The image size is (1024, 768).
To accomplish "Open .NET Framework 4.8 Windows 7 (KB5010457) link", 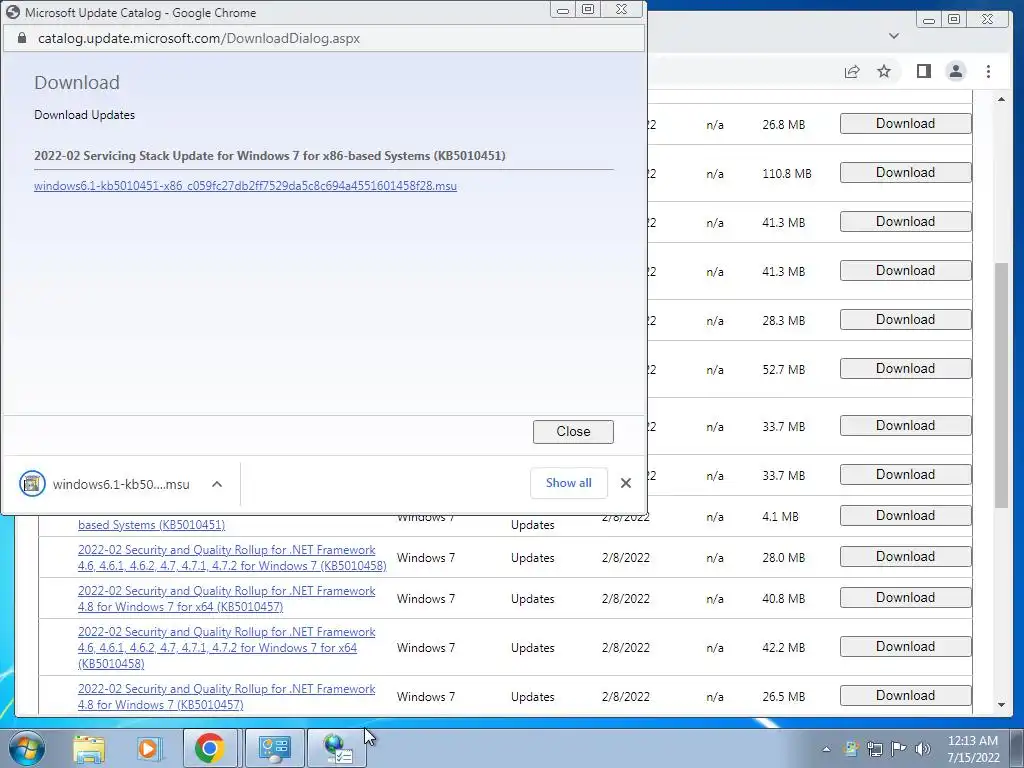I will (227, 697).
